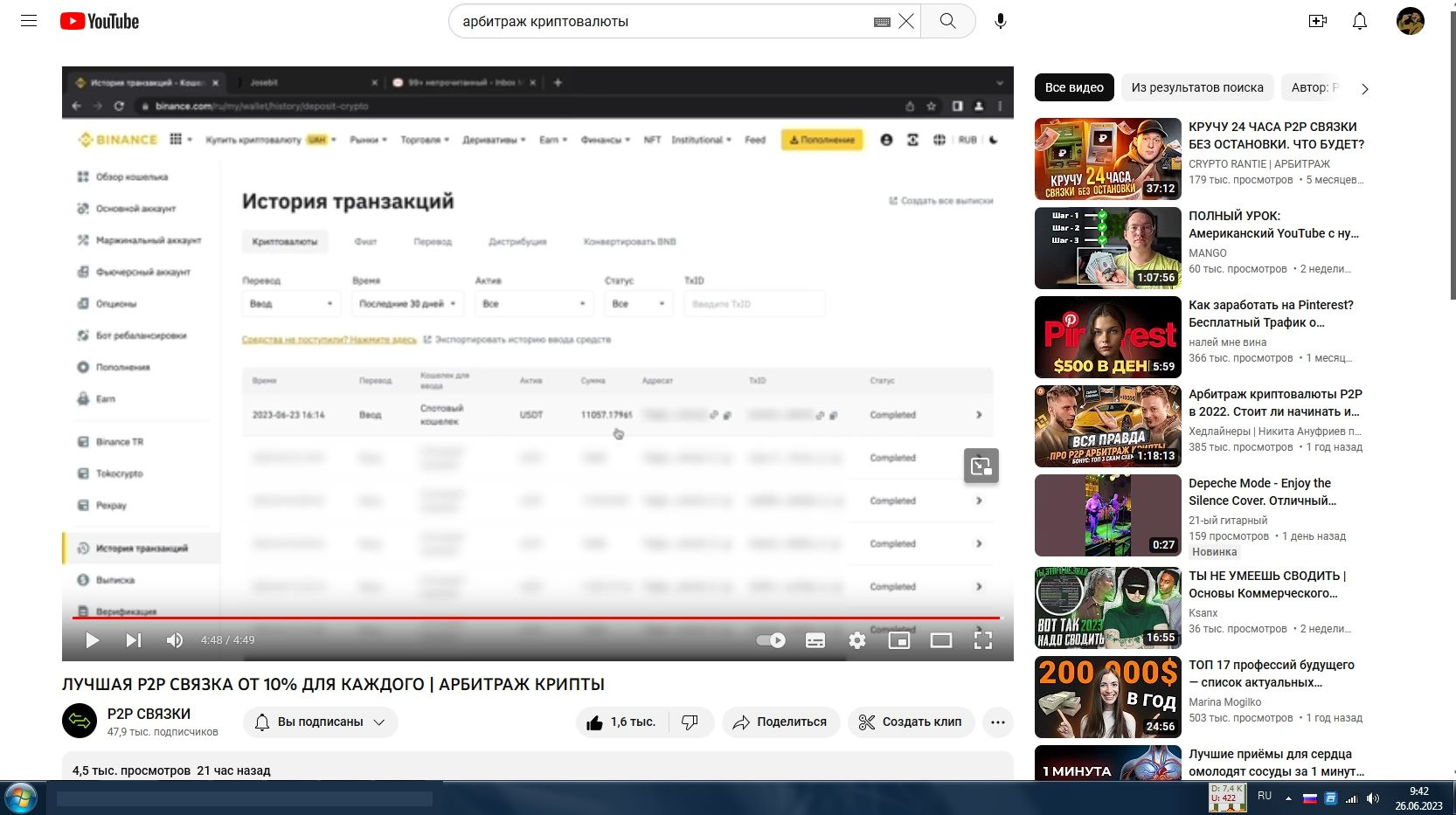Image resolution: width=1456 pixels, height=815 pixels.
Task: Open the network tray icon
Action: [x=1351, y=798]
